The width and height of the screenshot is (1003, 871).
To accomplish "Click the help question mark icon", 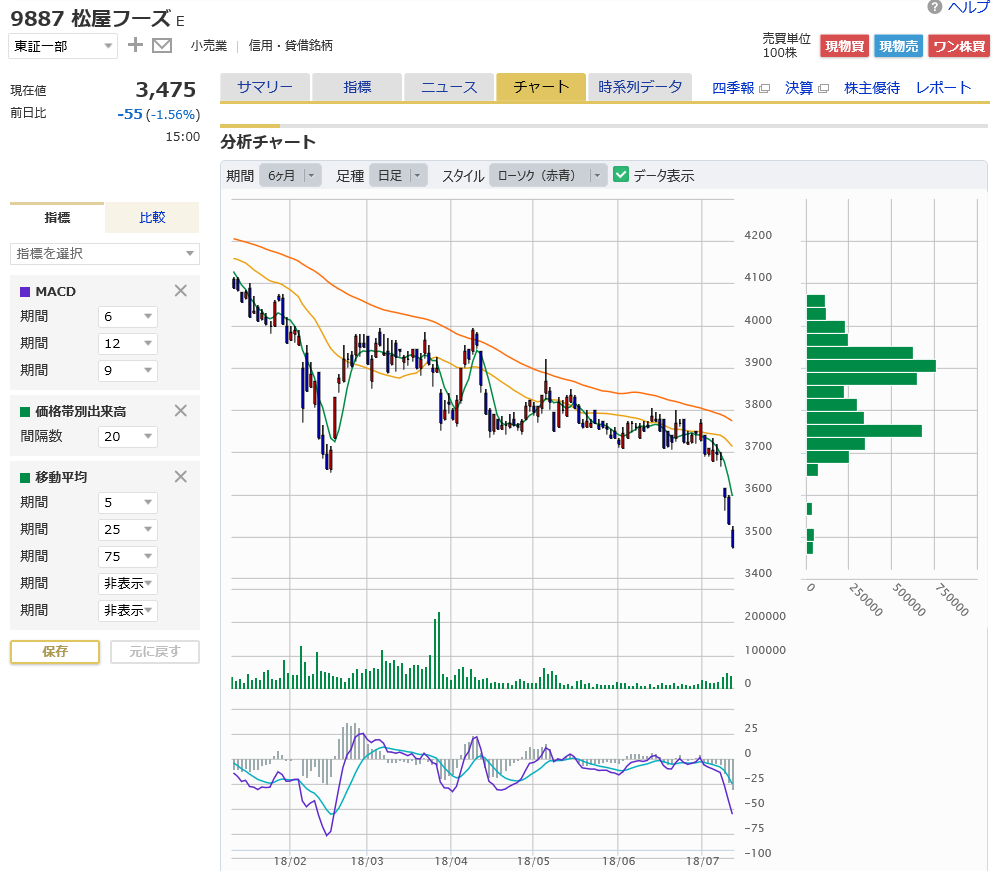I will point(935,7).
